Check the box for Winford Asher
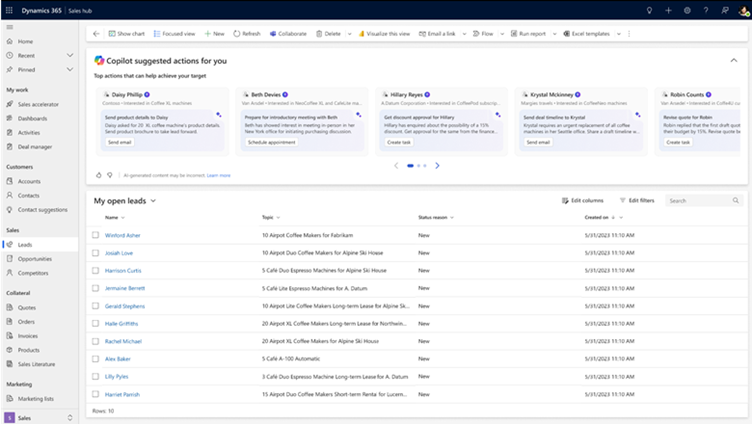 [x=96, y=235]
